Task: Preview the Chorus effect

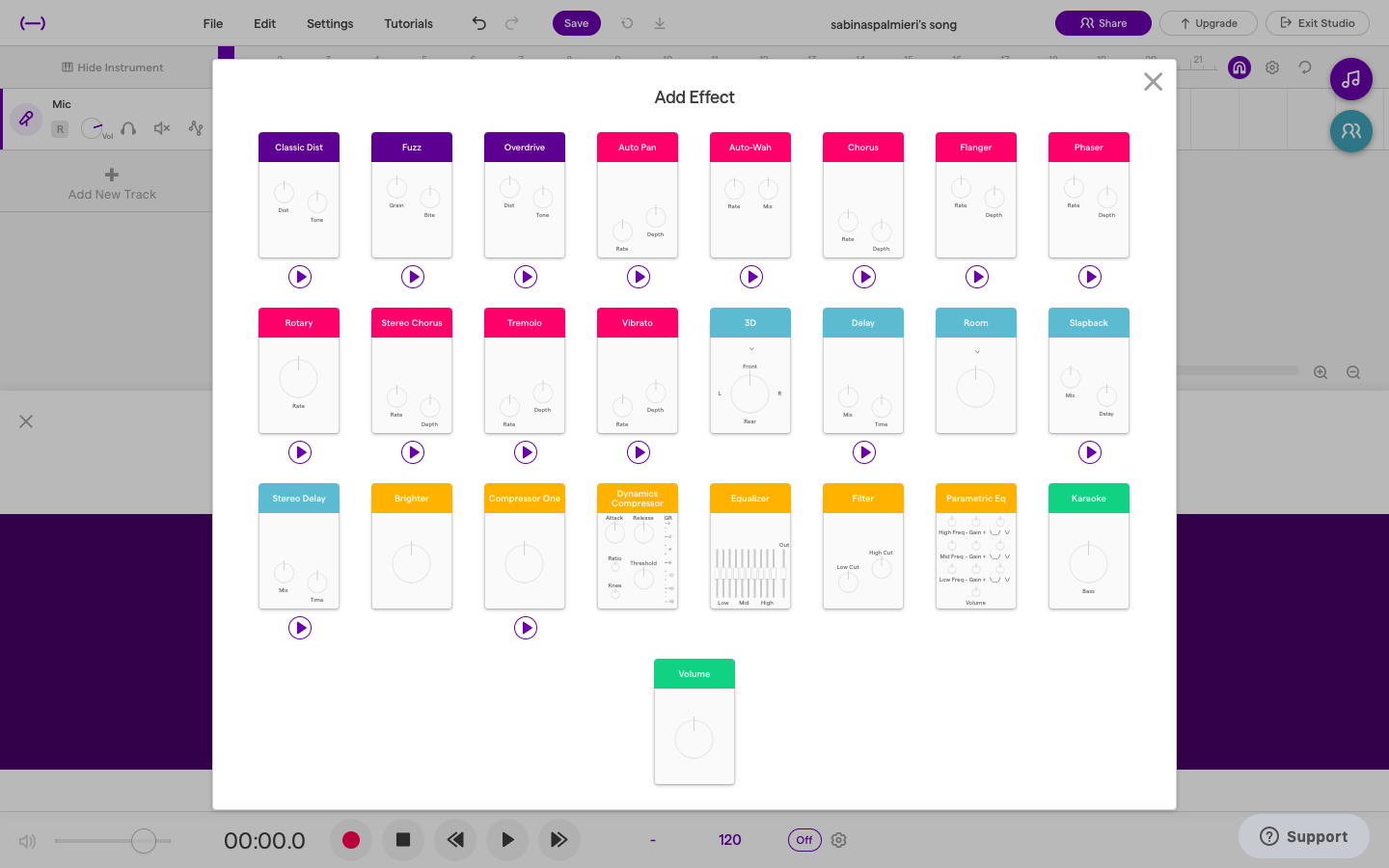Action: [x=863, y=277]
